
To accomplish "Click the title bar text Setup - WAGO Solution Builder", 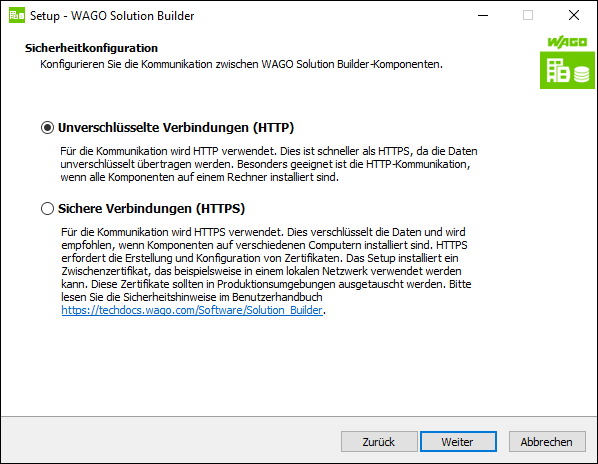I will [x=112, y=16].
